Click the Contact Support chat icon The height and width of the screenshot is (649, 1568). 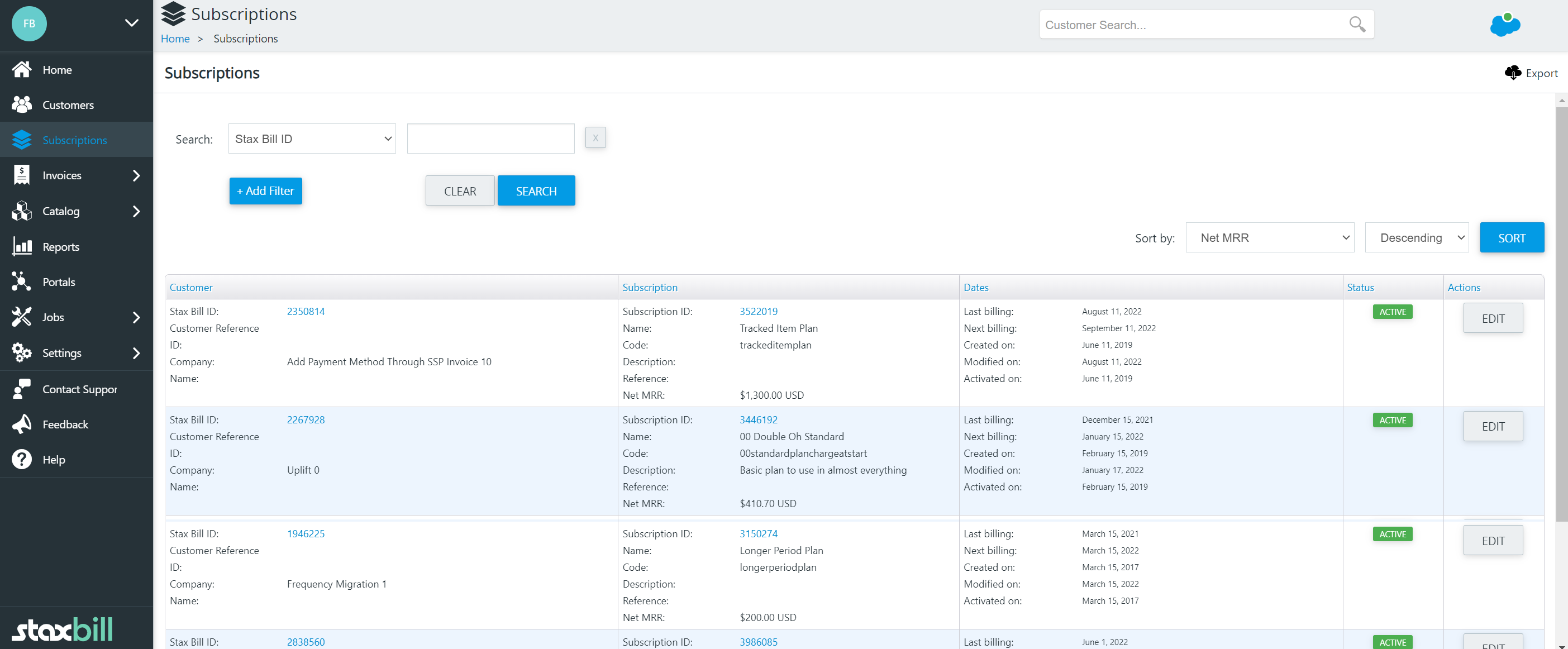tap(22, 389)
